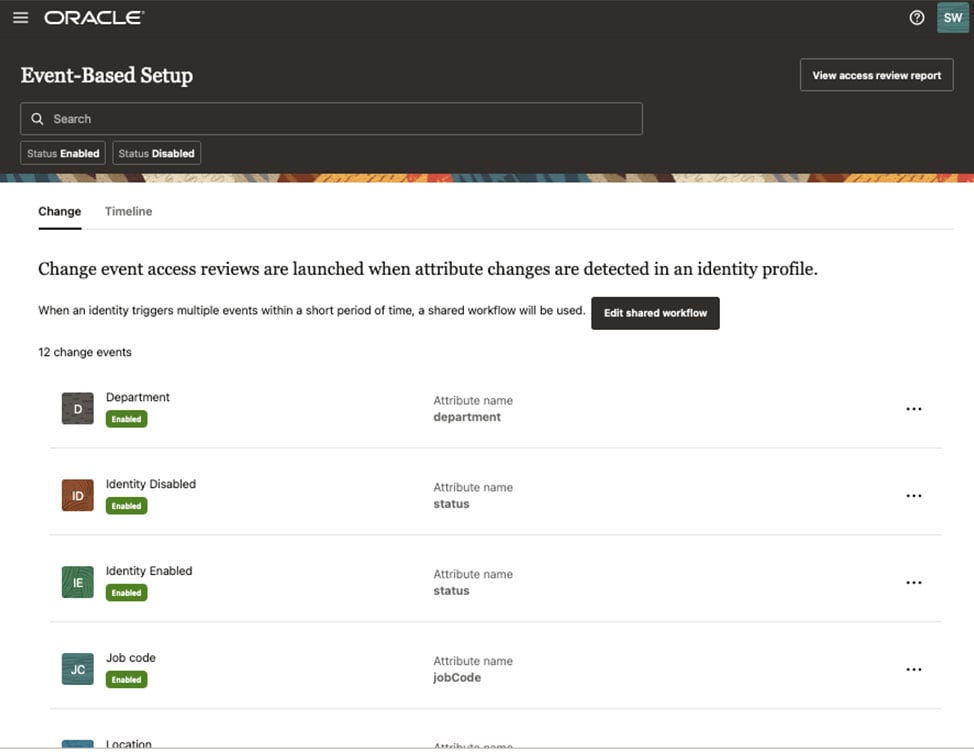Image resolution: width=974 pixels, height=752 pixels.
Task: Open actions menu for Identity Disabled event
Action: [x=913, y=496]
